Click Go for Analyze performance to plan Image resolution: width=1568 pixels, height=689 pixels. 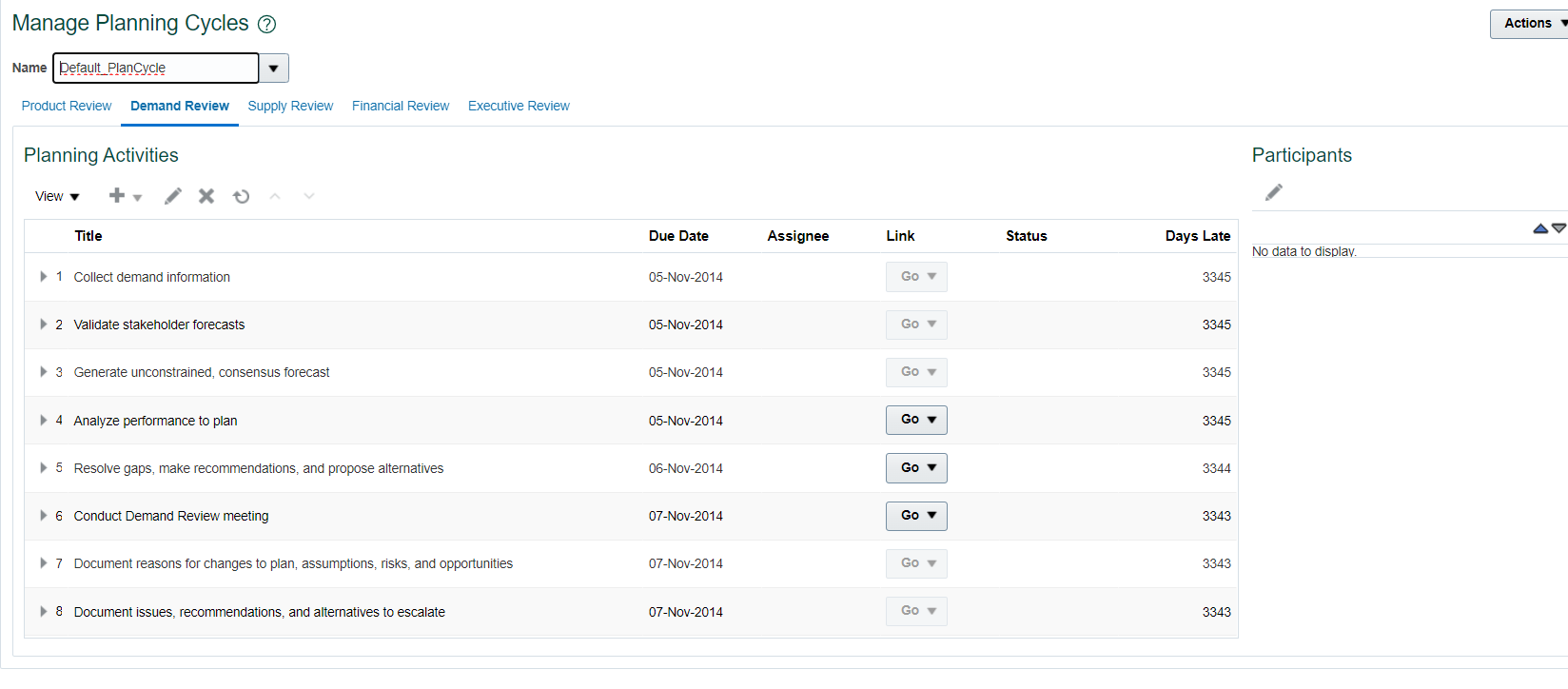click(916, 420)
